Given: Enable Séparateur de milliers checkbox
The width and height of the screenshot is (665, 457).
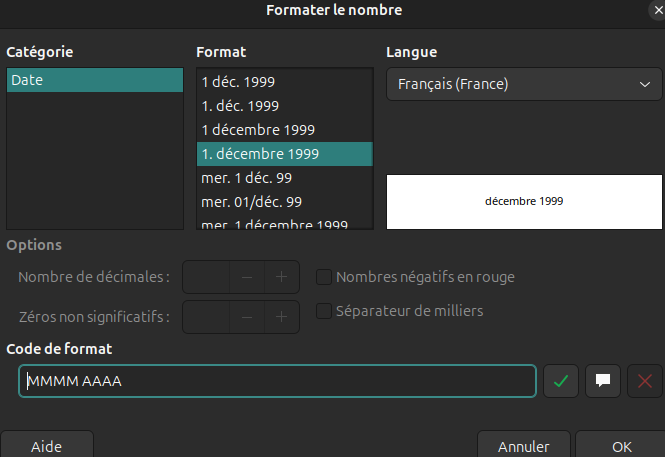Looking at the screenshot, I should [324, 311].
